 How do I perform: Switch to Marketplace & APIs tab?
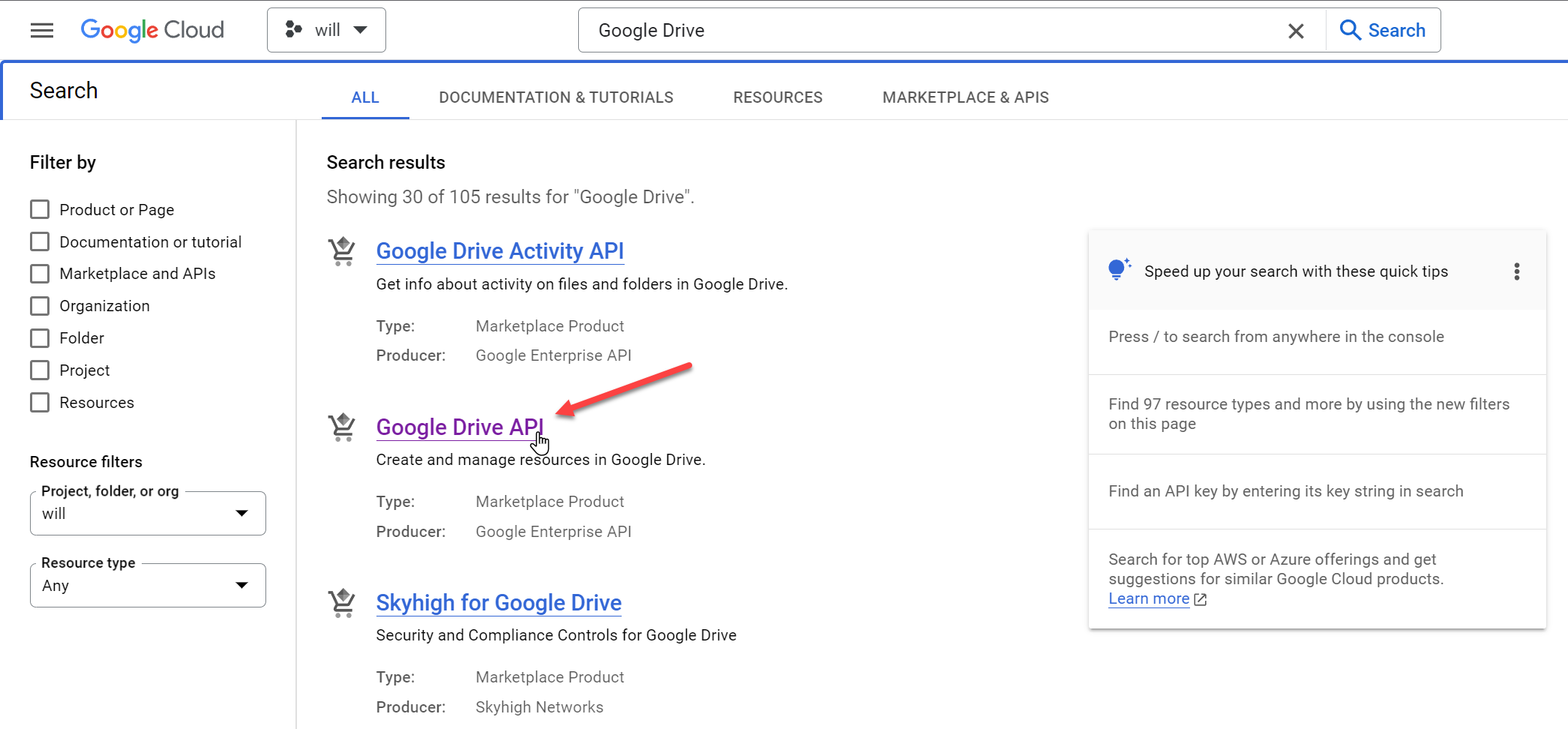(965, 97)
